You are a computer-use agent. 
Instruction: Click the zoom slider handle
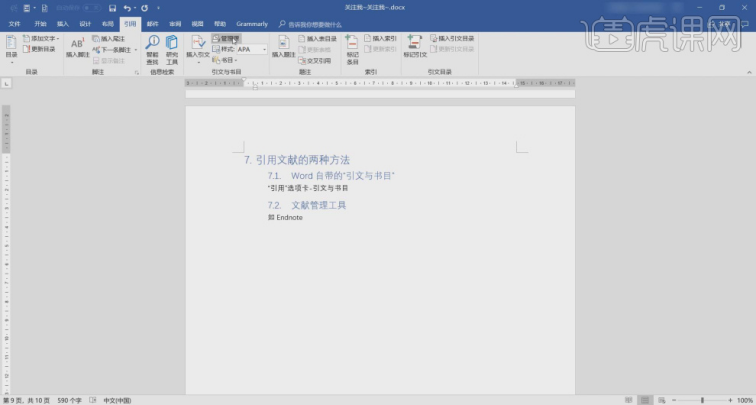coord(702,400)
